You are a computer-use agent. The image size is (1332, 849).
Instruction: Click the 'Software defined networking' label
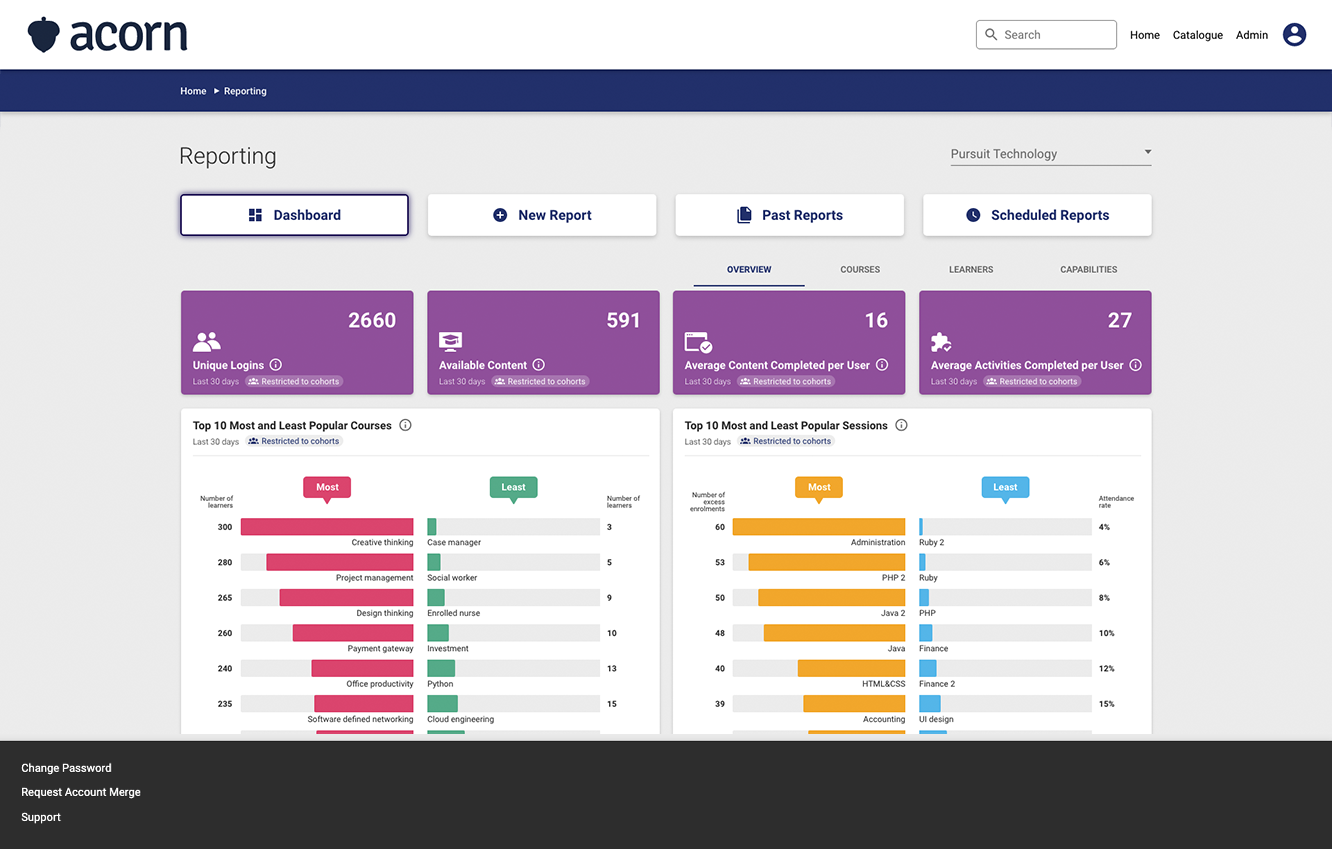point(361,720)
